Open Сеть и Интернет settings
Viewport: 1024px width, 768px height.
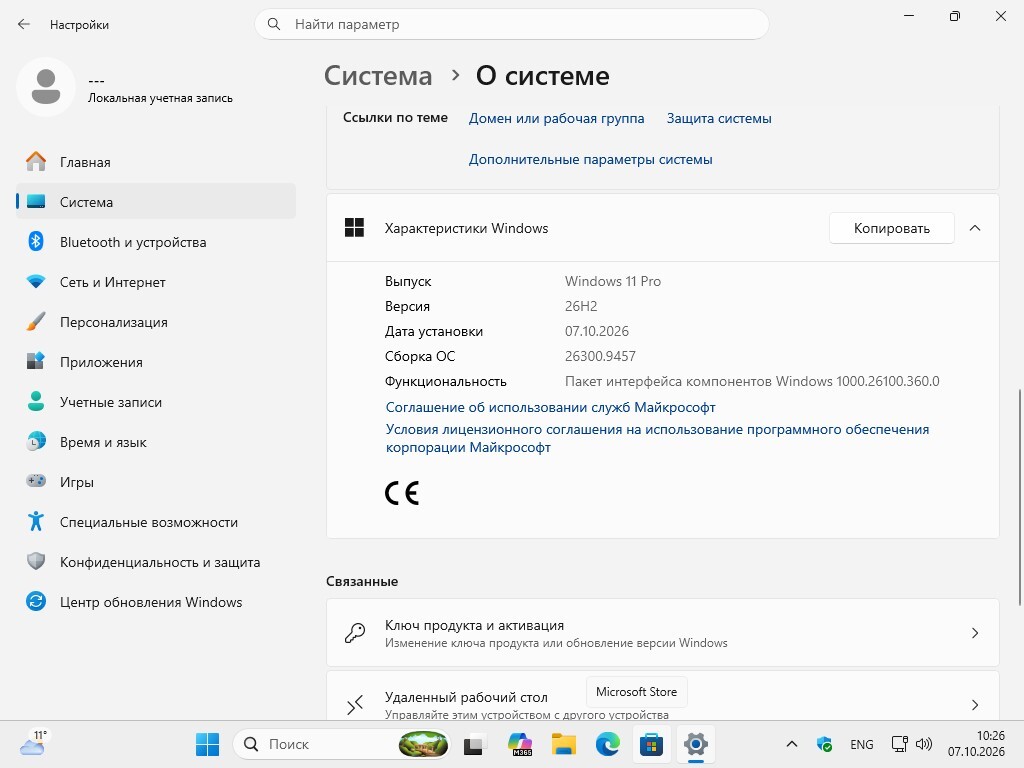click(155, 282)
